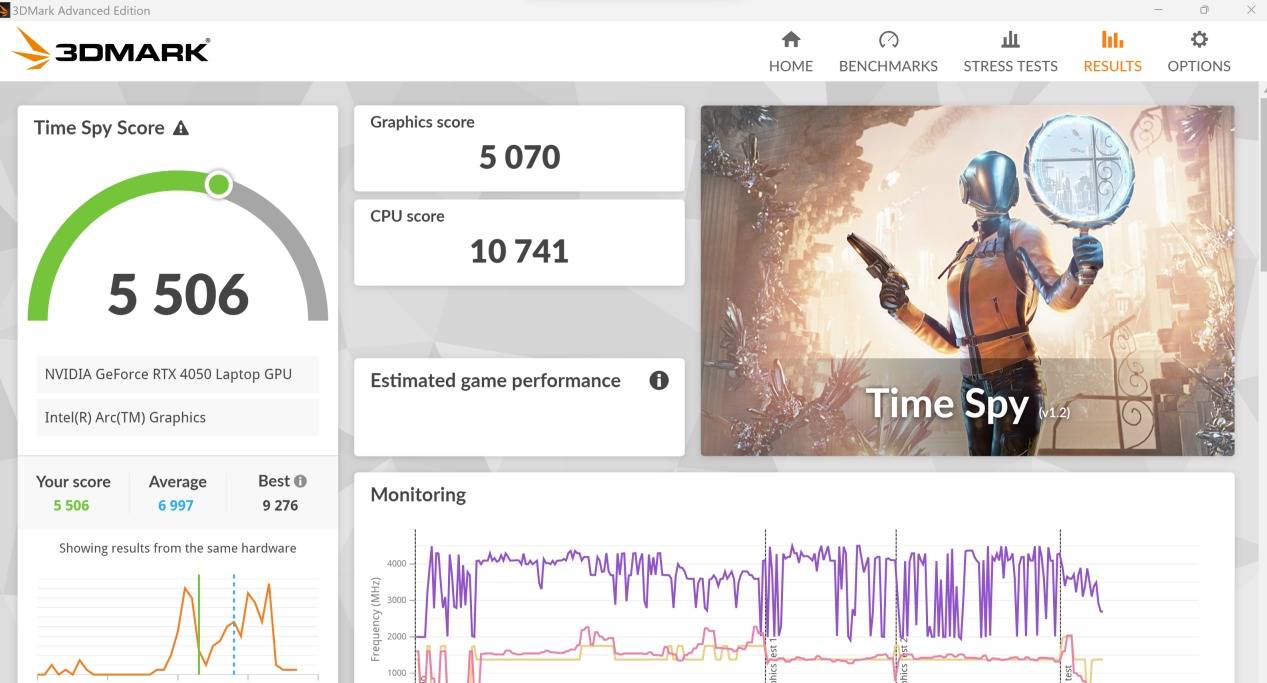Image resolution: width=1267 pixels, height=683 pixels.
Task: Select Intel(R) Arc(TM) Graphics entry
Action: (178, 417)
